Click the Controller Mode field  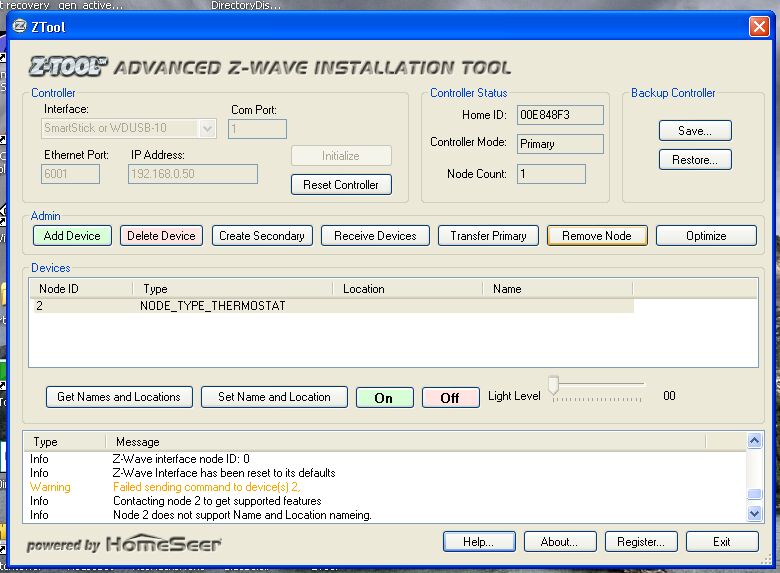[x=560, y=144]
